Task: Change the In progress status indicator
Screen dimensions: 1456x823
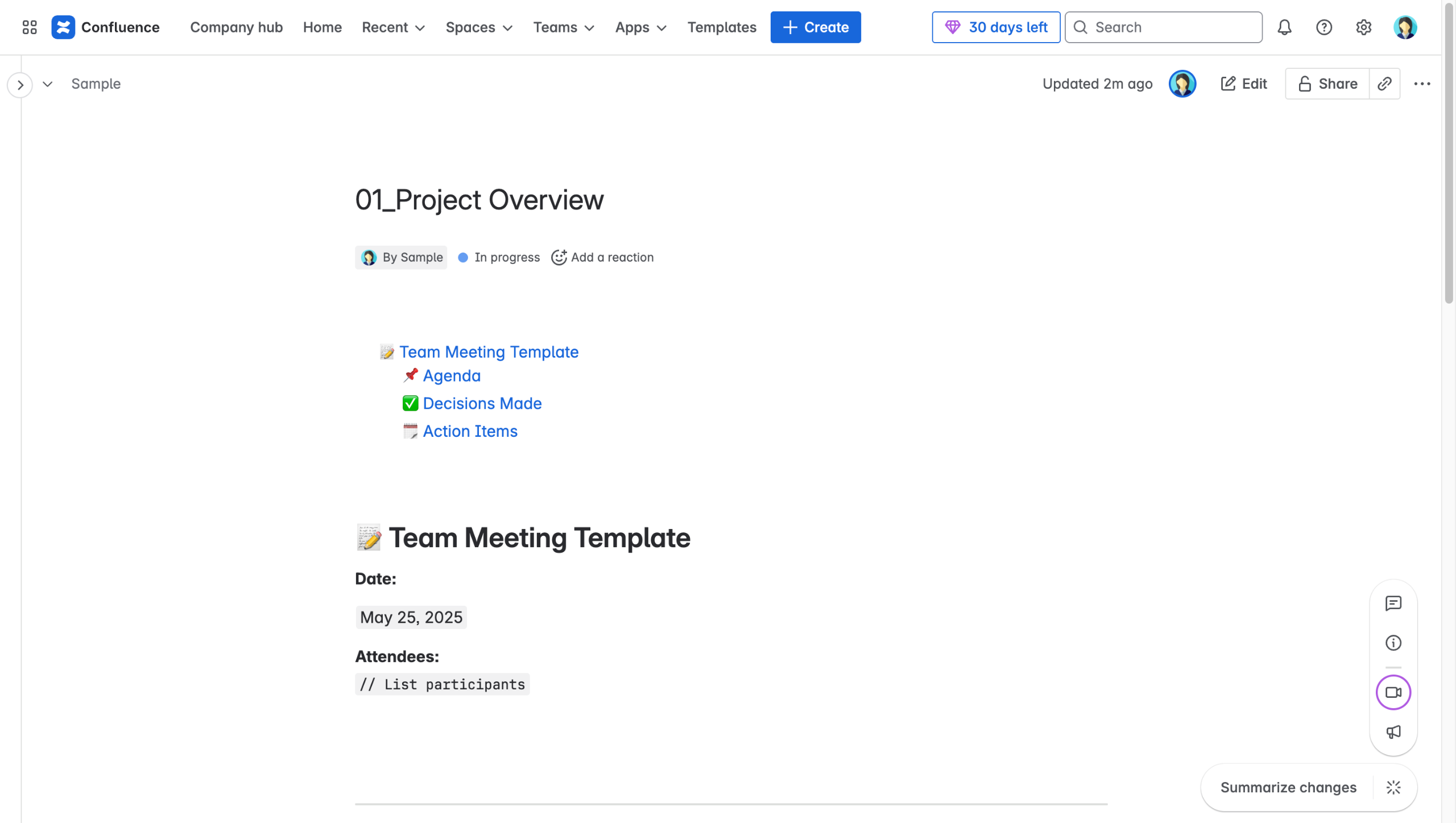Action: pyautogui.click(x=499, y=257)
